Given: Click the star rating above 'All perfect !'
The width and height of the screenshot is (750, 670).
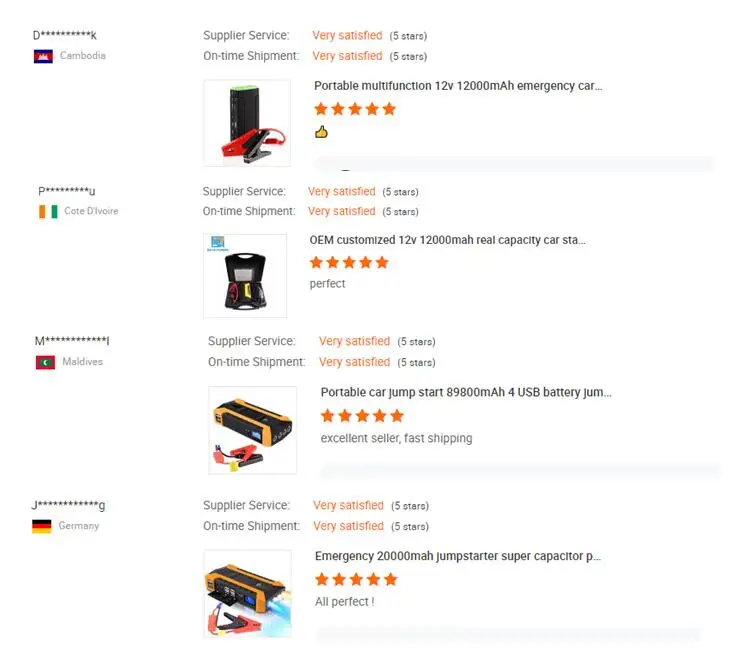Looking at the screenshot, I should tap(356, 580).
